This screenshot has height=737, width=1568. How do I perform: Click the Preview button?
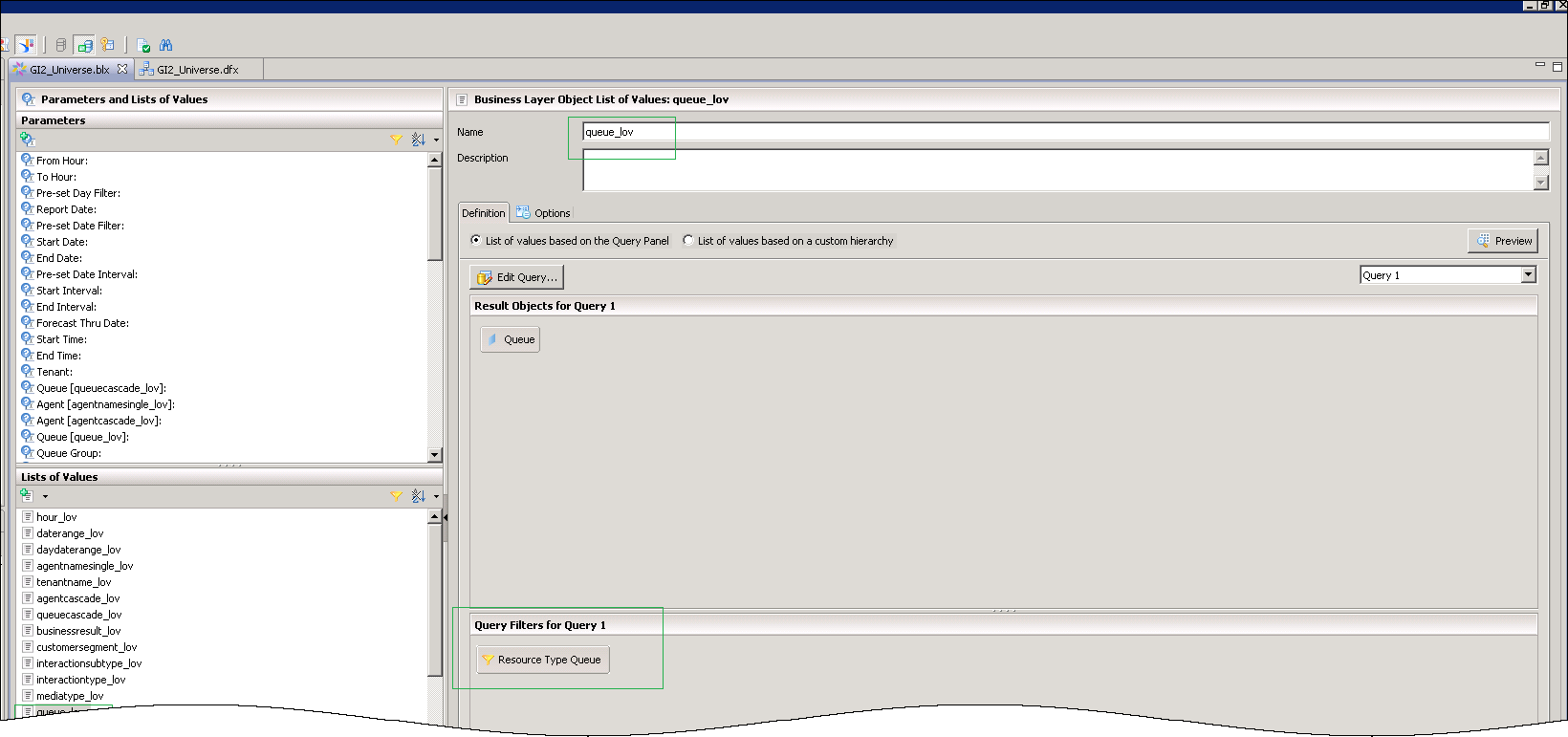tap(1503, 241)
